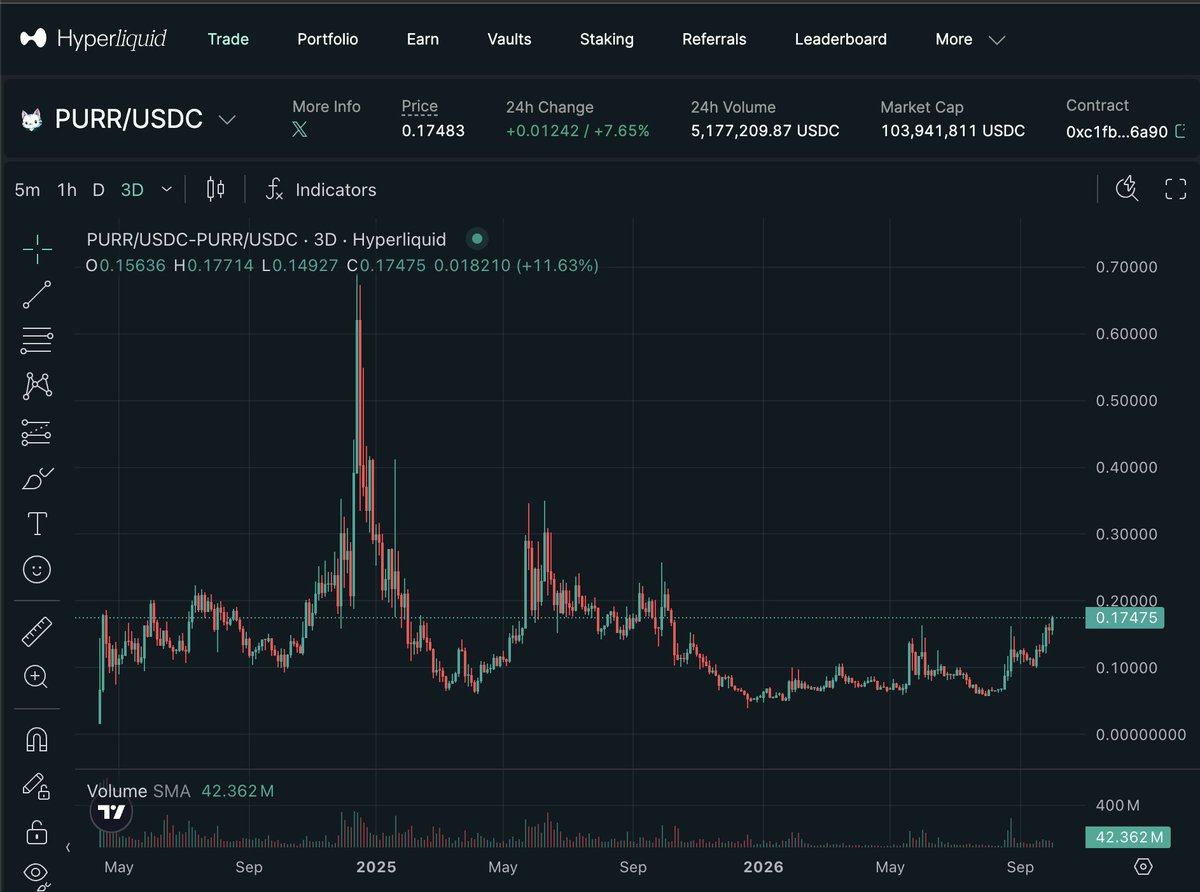Select the trend line drawing tool

point(37,295)
